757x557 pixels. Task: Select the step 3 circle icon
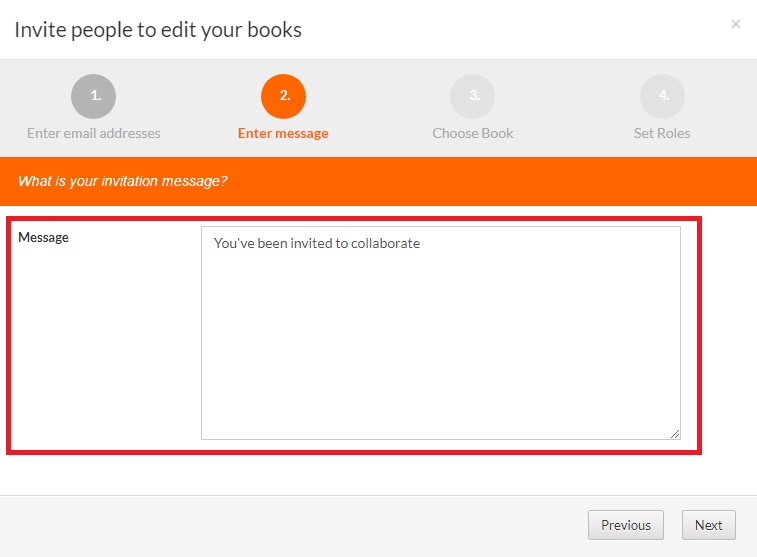pos(473,96)
